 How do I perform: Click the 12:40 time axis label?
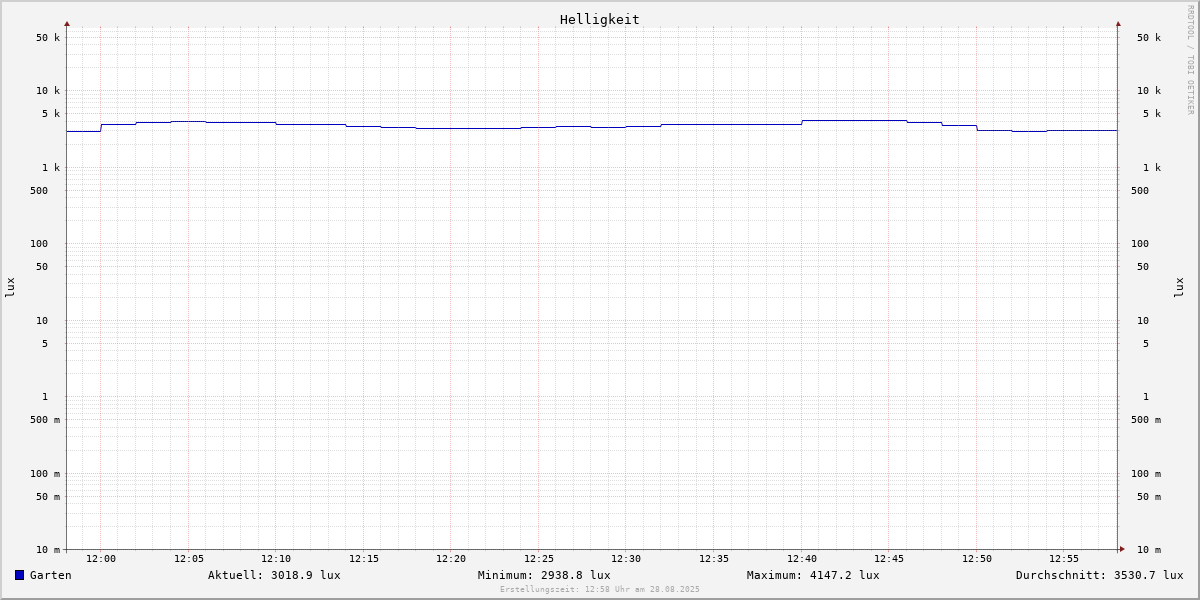coord(802,559)
